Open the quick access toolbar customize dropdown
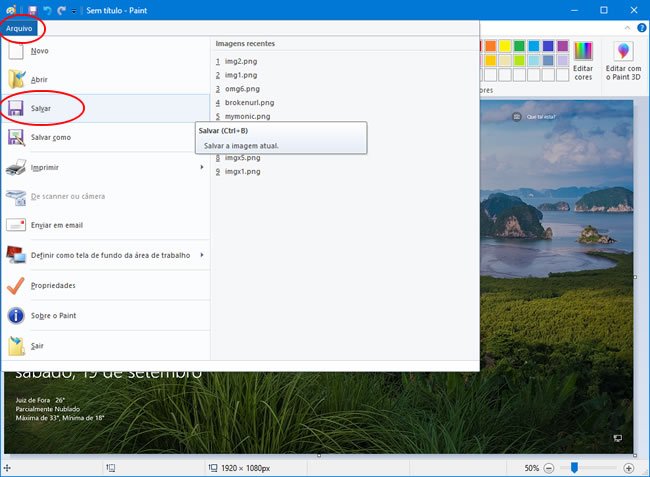650x477 pixels. pos(74,11)
